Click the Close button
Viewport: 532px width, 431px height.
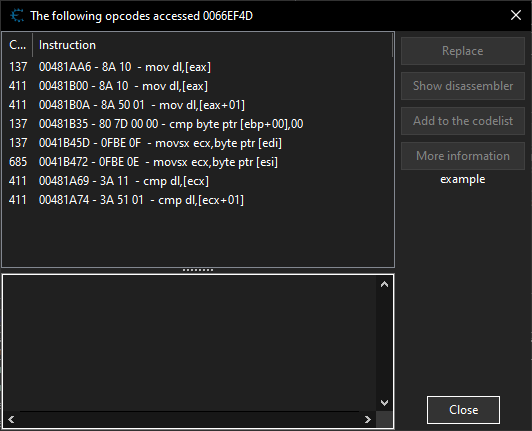coord(463,410)
